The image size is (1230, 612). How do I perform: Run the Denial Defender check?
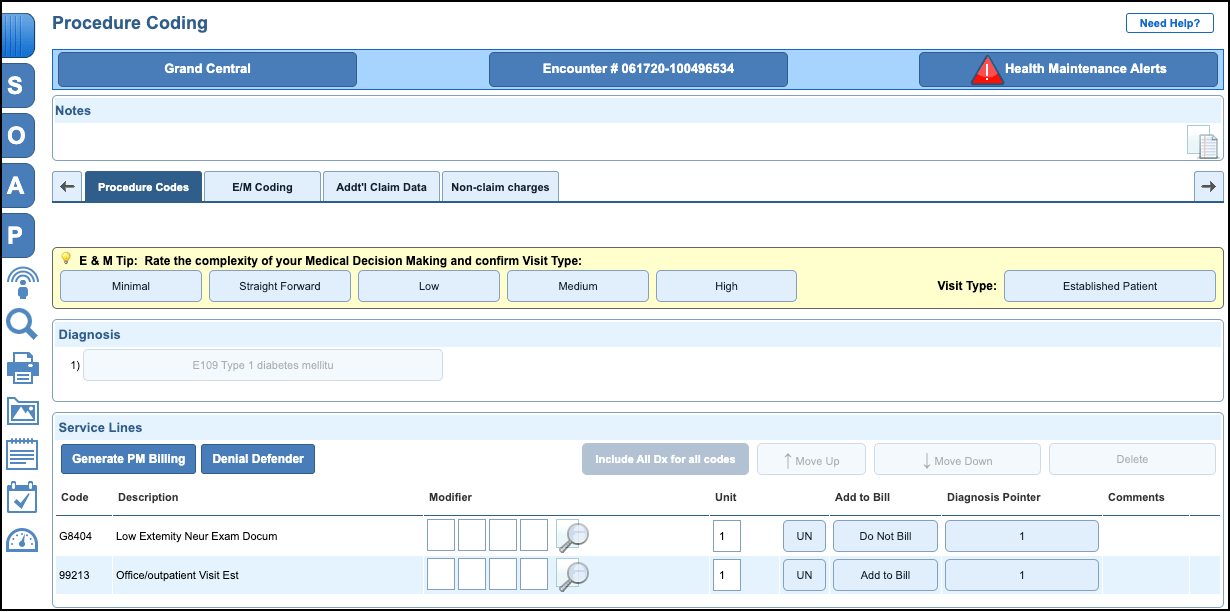point(257,458)
